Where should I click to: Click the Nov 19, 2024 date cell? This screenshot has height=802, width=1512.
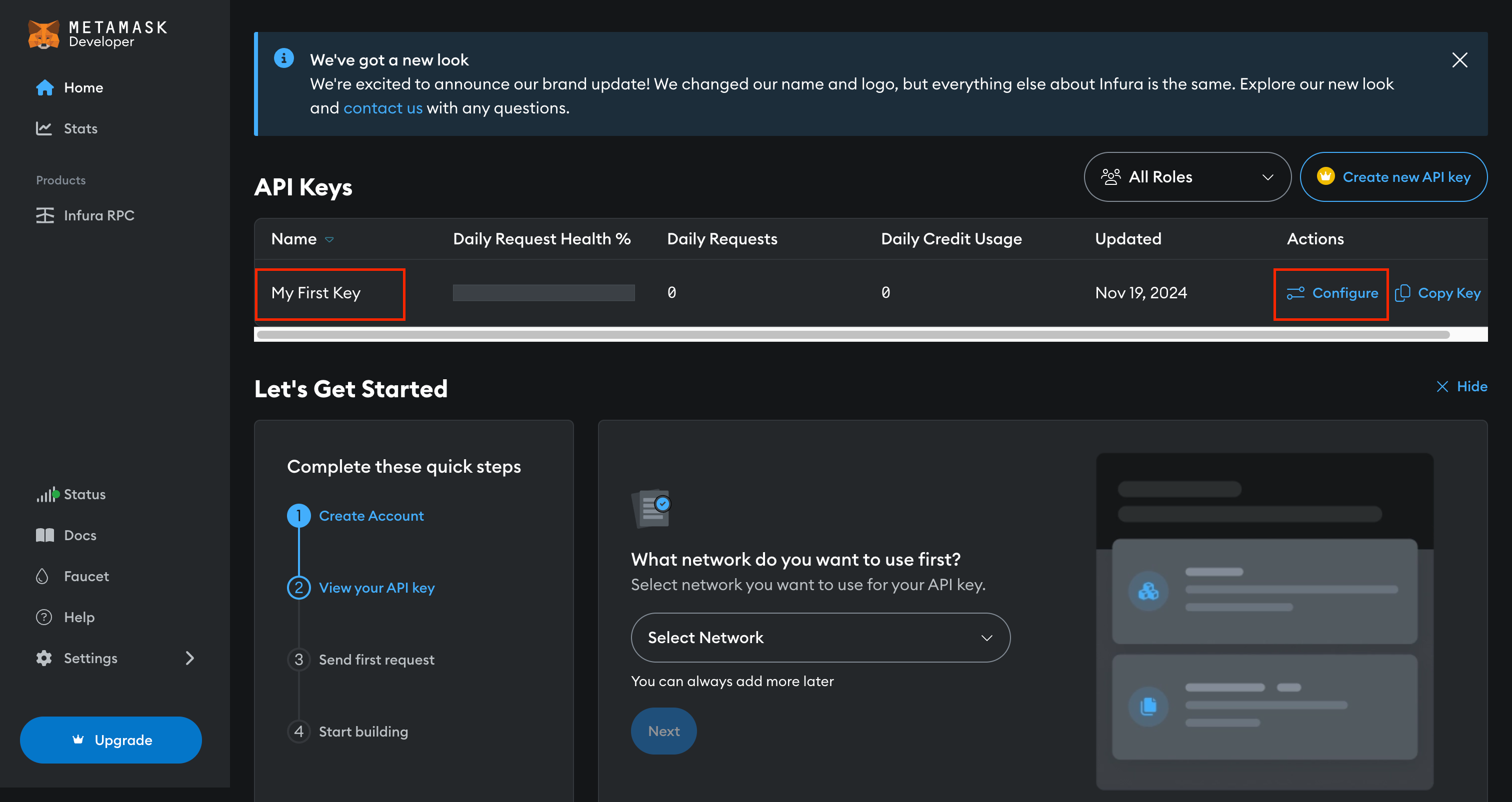(x=1140, y=293)
